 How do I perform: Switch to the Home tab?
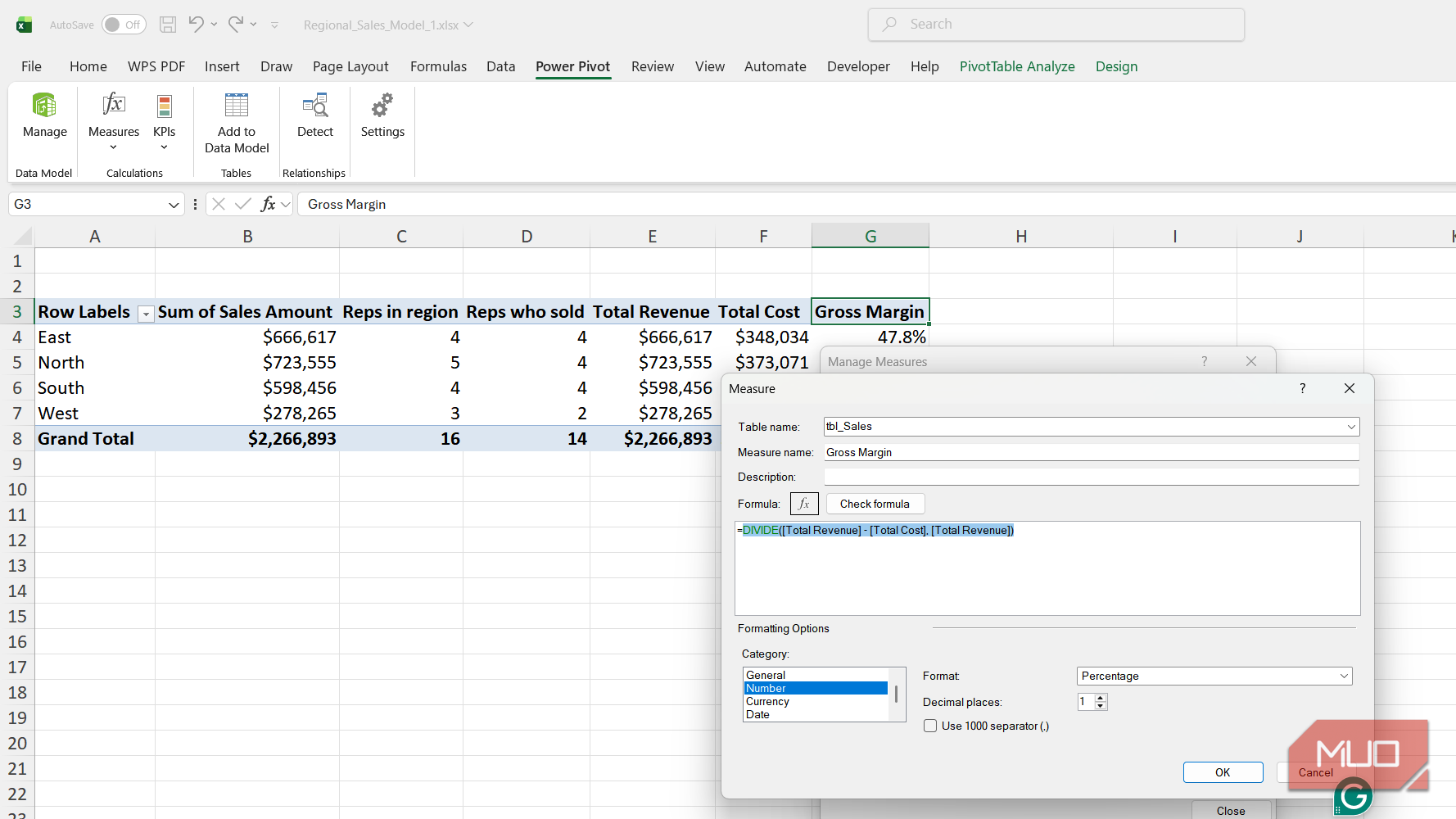88,66
